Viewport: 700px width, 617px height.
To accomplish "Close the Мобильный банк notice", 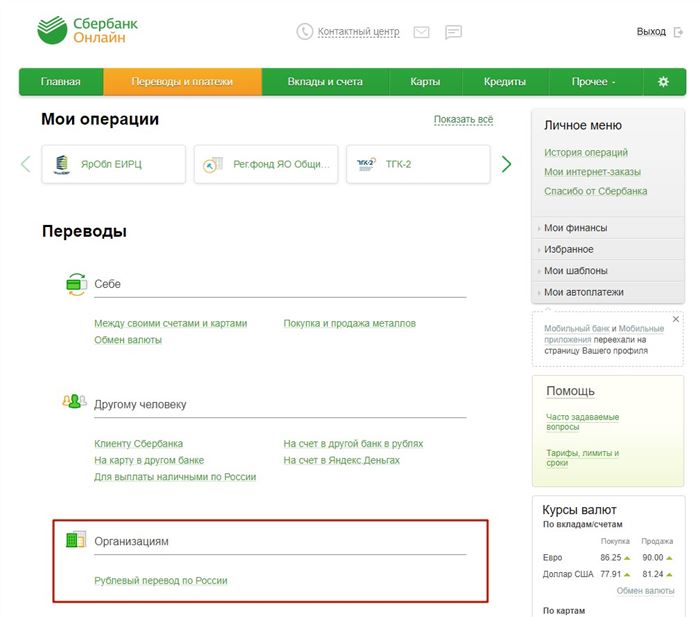I will tap(676, 319).
